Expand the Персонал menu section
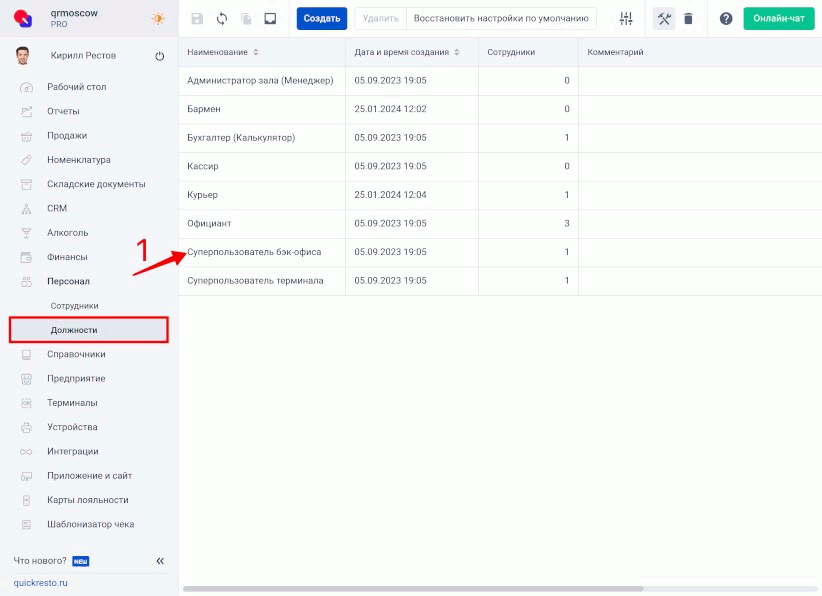Screen dimensions: 822x596 [69, 281]
